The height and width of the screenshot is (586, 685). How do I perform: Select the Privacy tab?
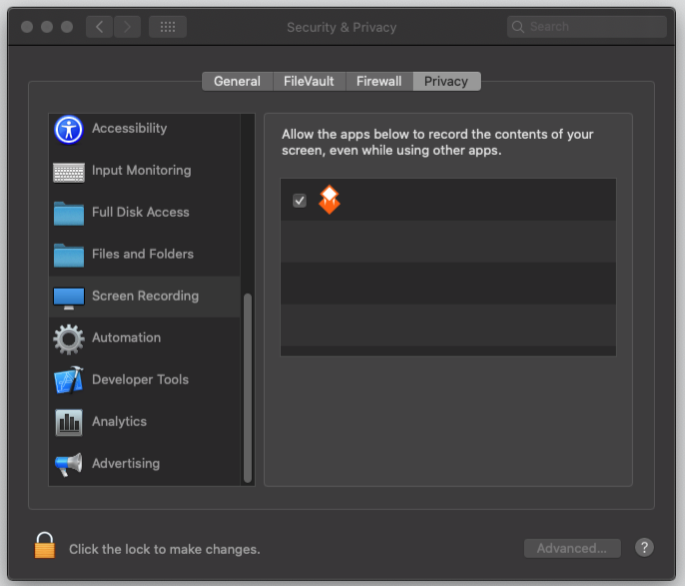[x=446, y=81]
